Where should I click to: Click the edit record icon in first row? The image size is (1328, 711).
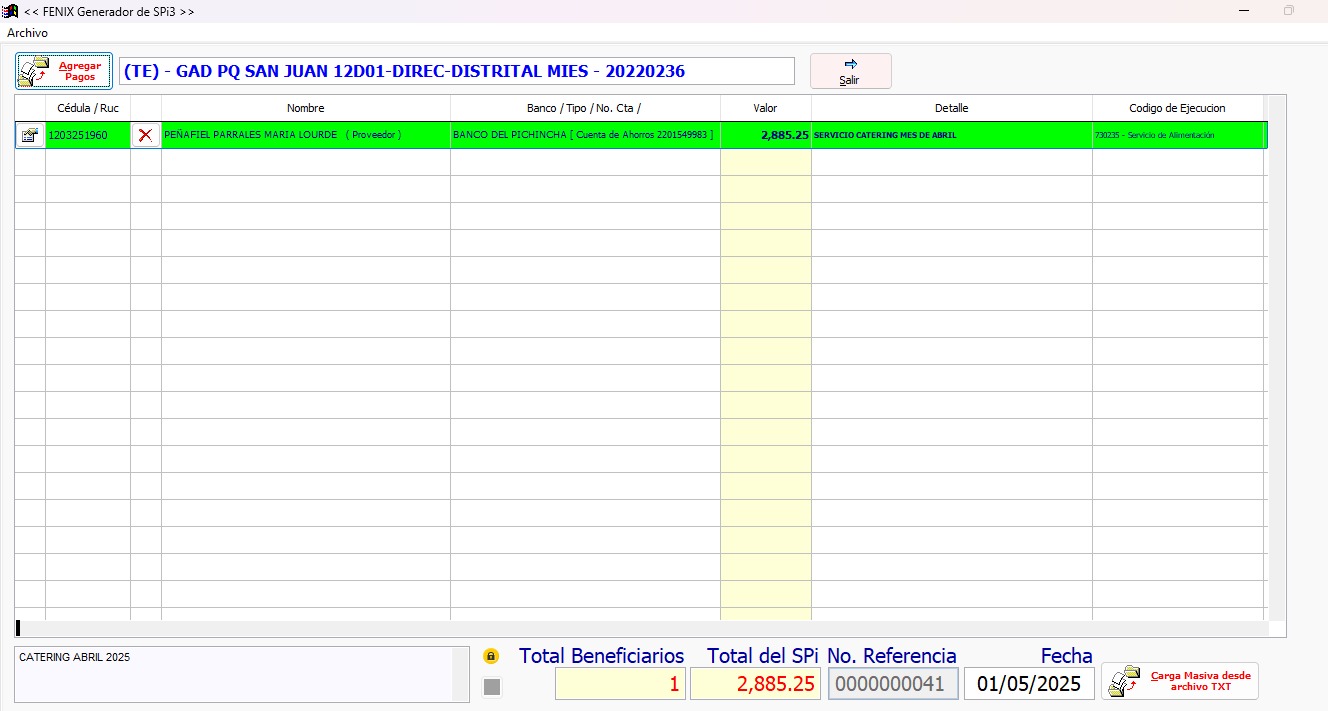(30, 135)
